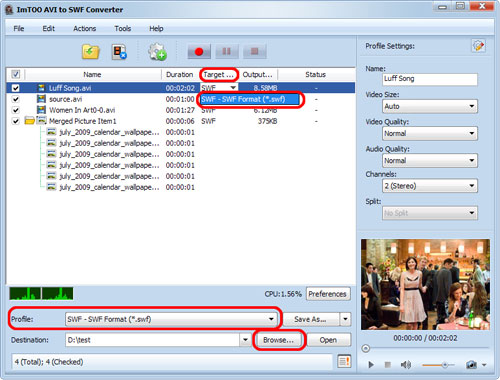500x380 pixels.
Task: Uncheck the Merged Picture Item1 checkbox
Action: (16, 121)
